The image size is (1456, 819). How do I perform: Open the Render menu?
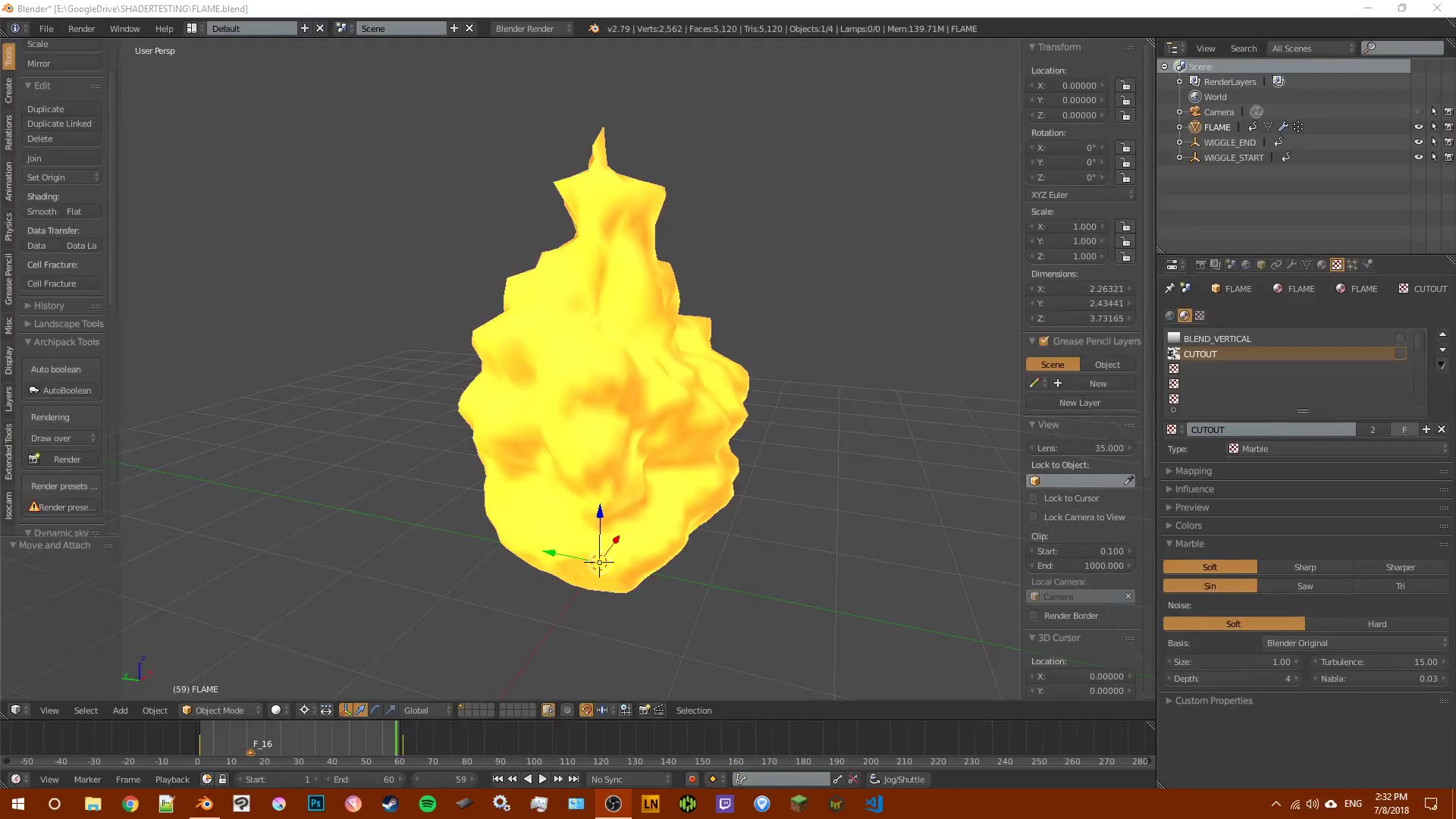[x=81, y=29]
